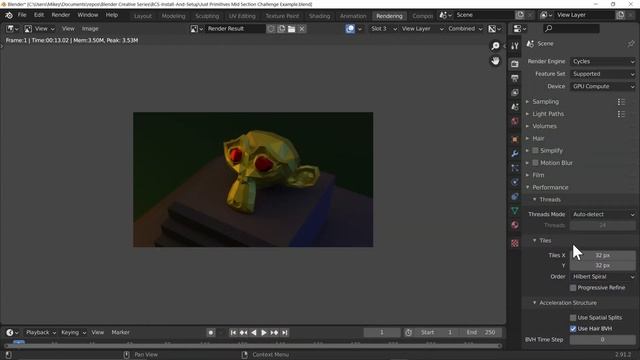The image size is (640, 360).
Task: Open the Material properties tab
Action: pyautogui.click(x=515, y=225)
